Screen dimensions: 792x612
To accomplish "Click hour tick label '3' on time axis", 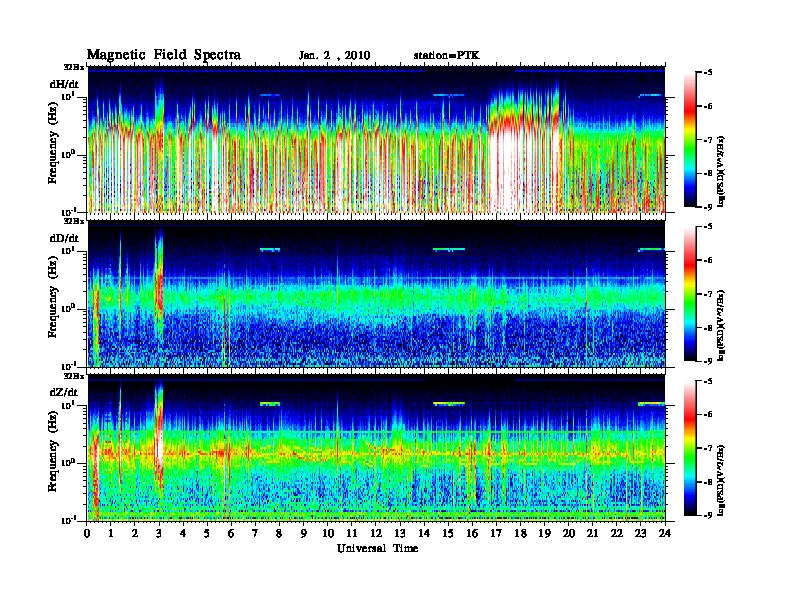I will point(159,534).
